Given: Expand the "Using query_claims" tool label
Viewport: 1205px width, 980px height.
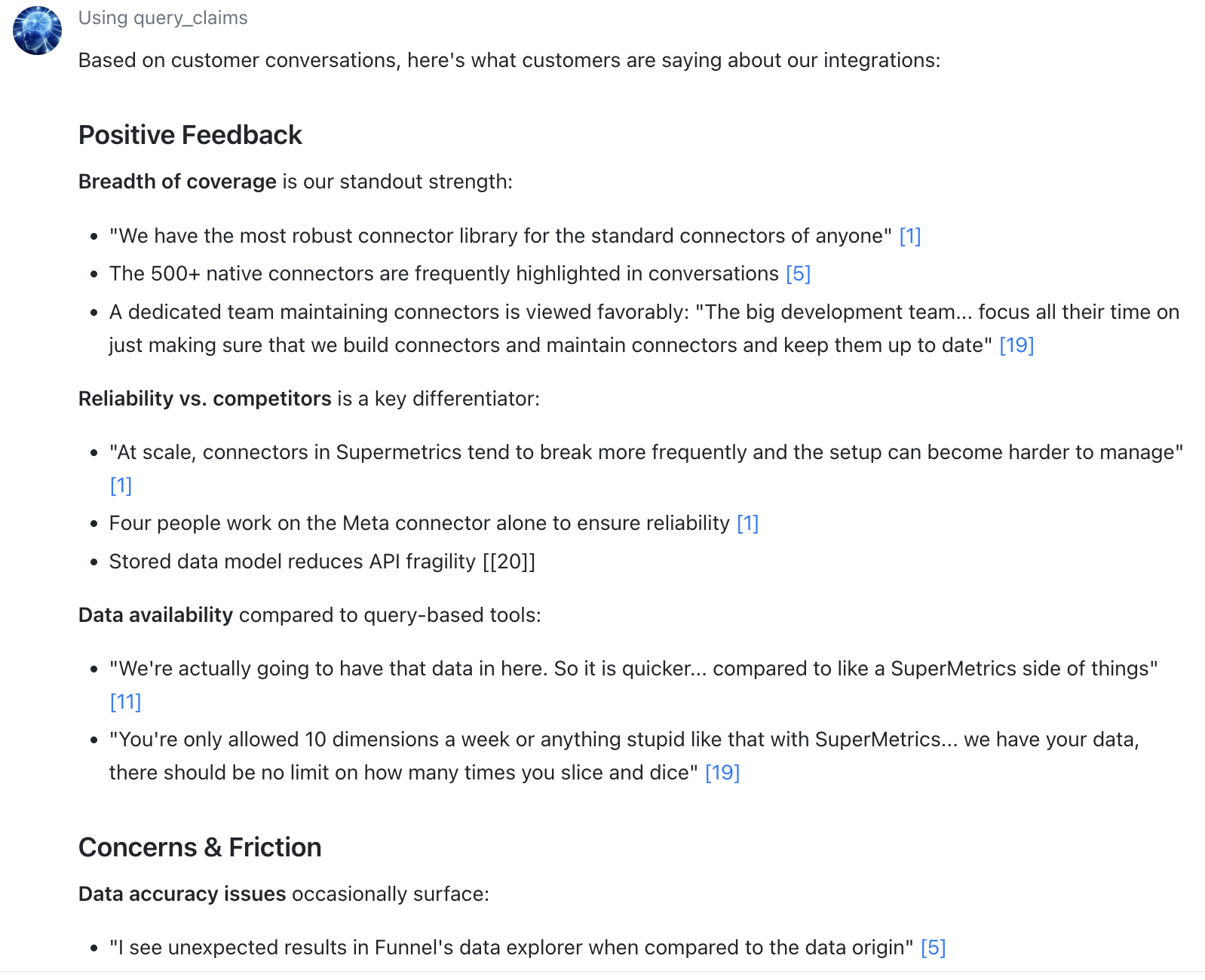Looking at the screenshot, I should click(x=163, y=18).
